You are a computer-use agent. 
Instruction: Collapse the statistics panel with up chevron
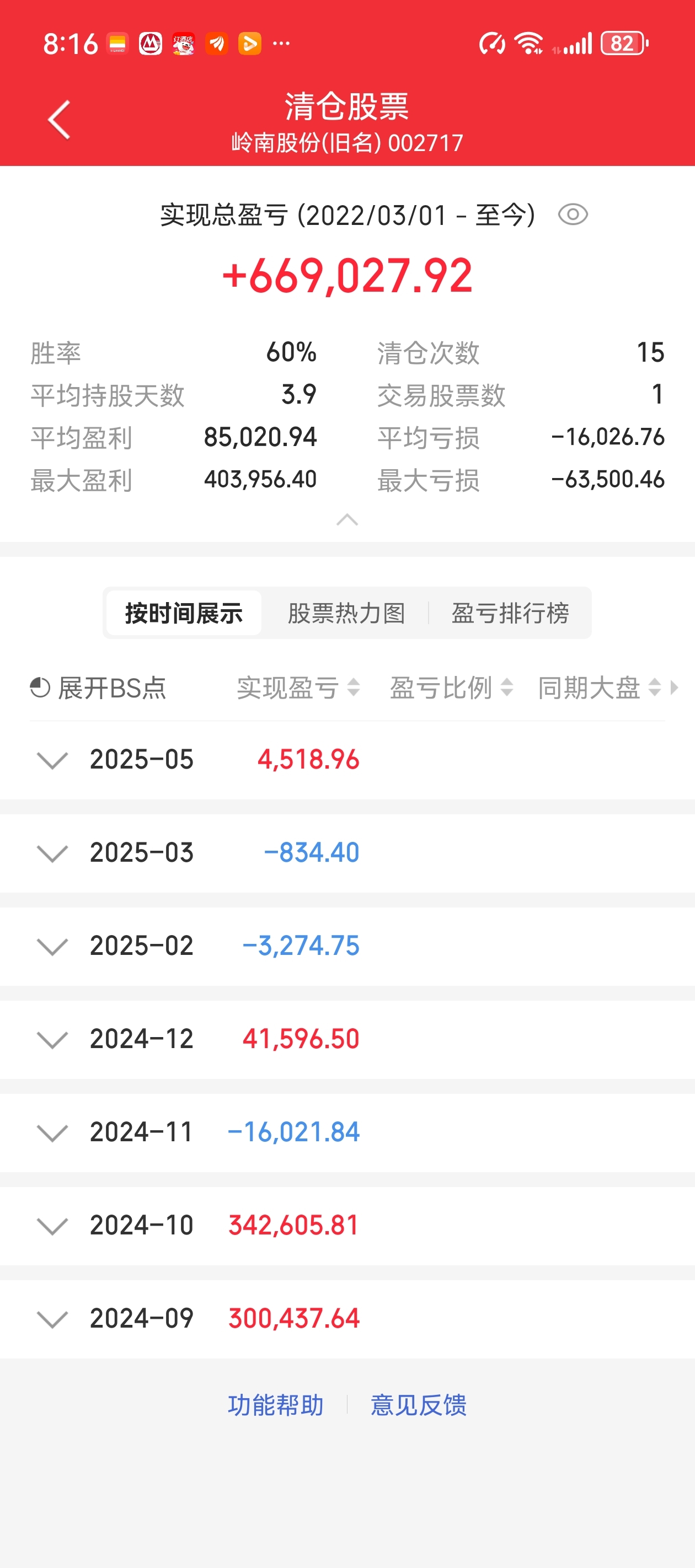347,519
